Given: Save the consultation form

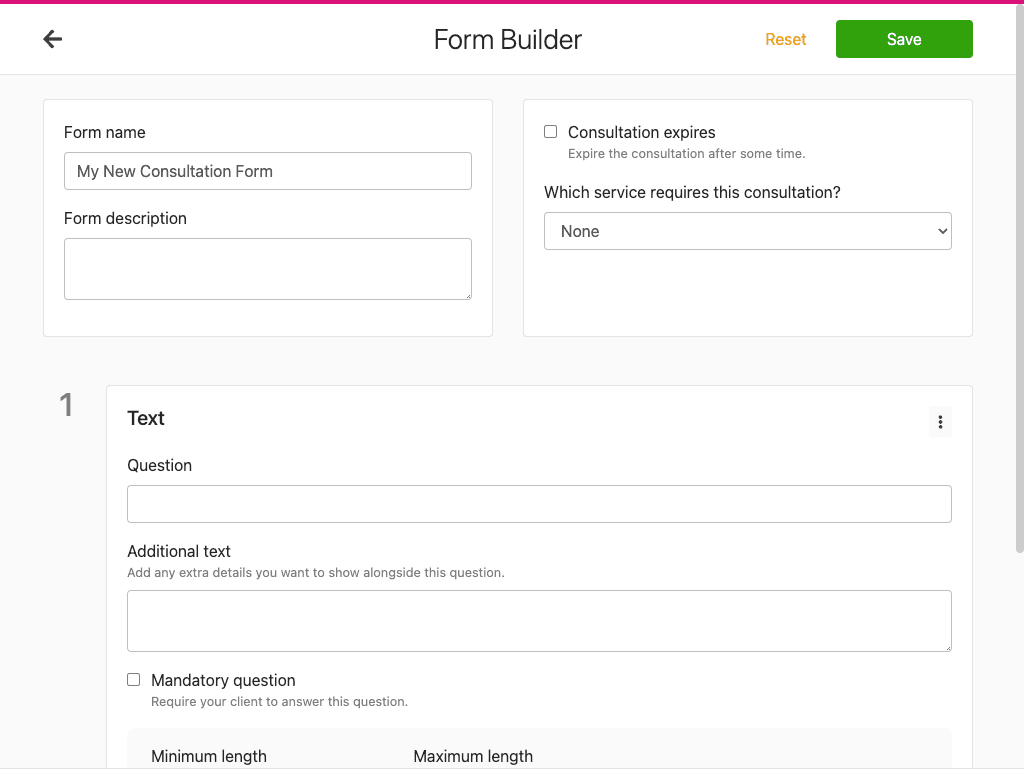Looking at the screenshot, I should [x=904, y=39].
